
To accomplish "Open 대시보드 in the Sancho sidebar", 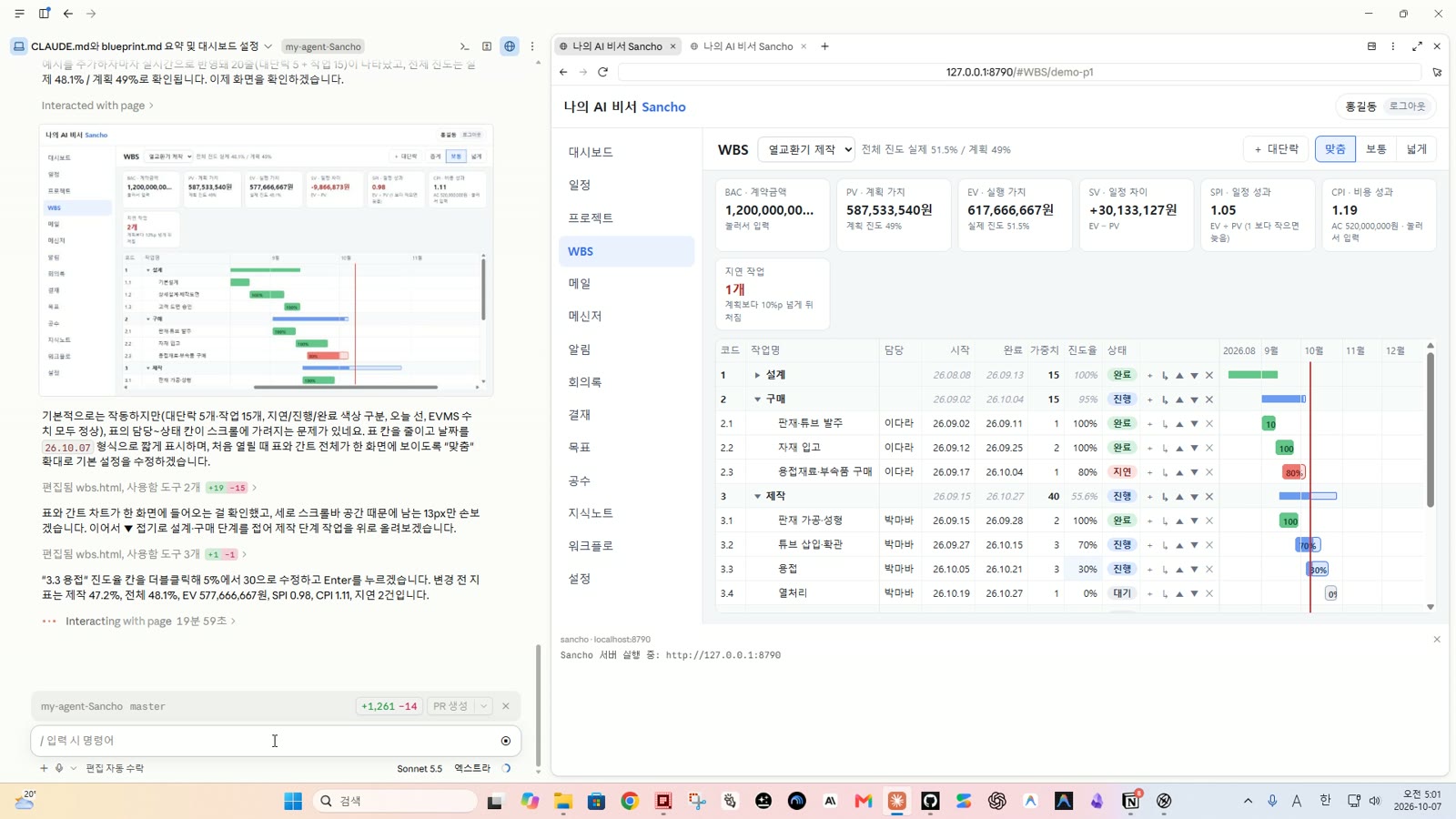I will [626, 152].
